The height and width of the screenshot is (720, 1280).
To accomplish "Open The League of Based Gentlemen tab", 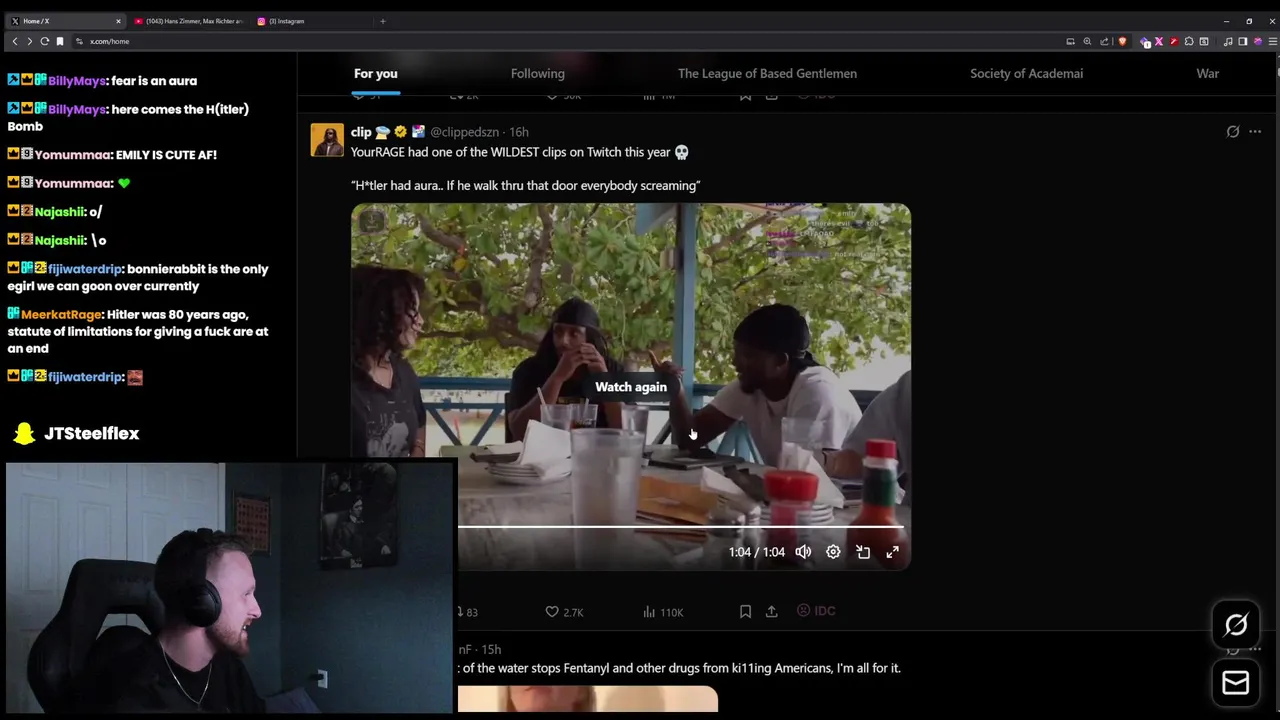I will 767,73.
